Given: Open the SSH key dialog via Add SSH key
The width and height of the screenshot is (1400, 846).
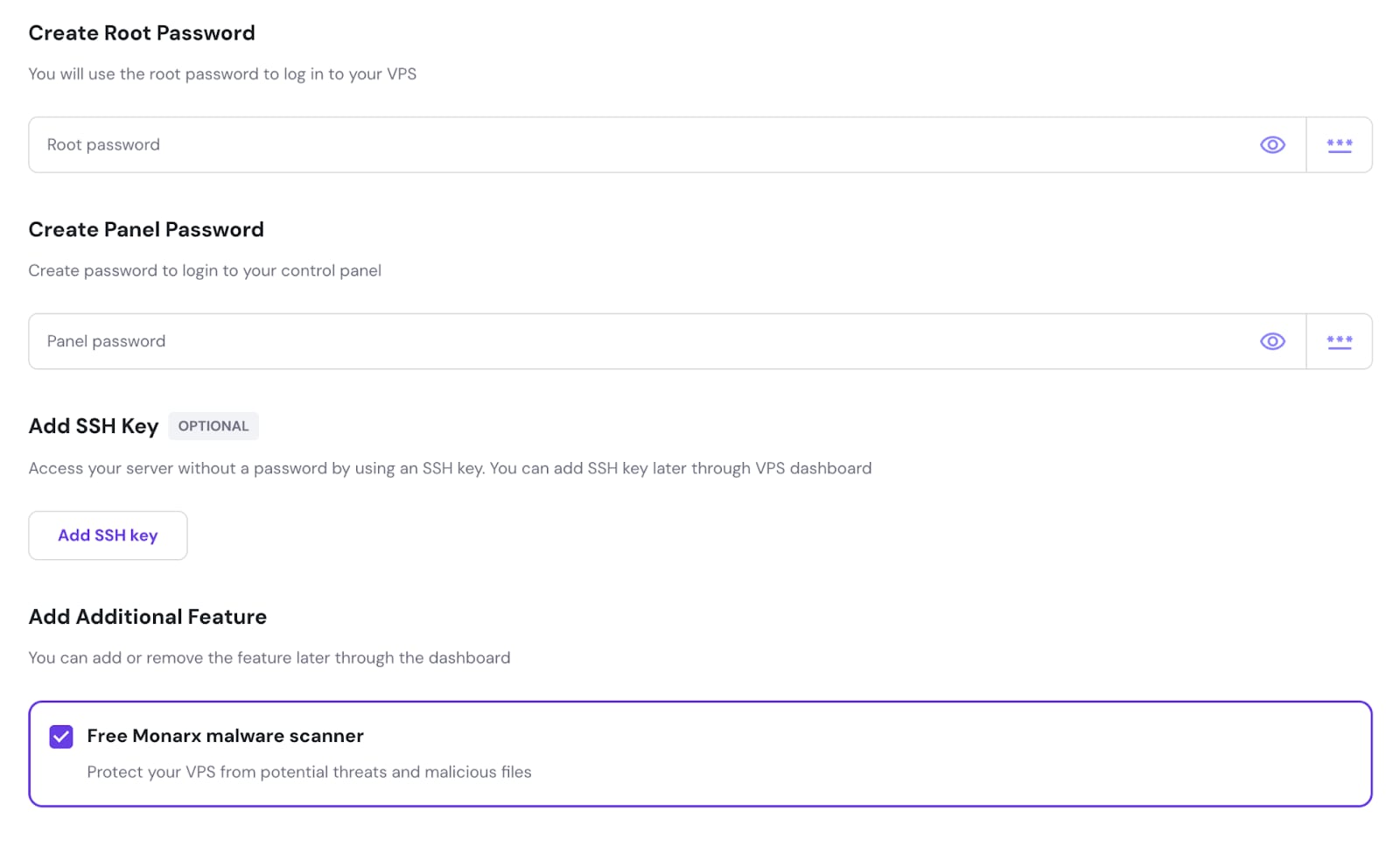Looking at the screenshot, I should (x=108, y=535).
